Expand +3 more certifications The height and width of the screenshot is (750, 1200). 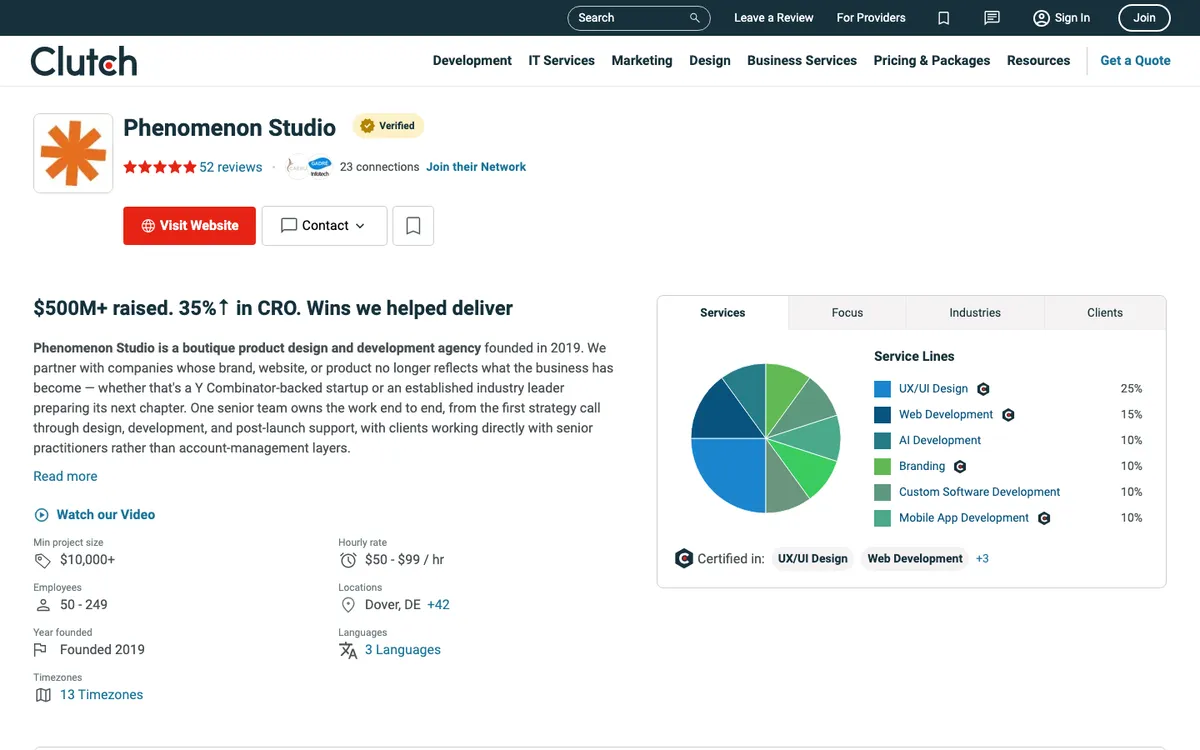[x=982, y=559]
